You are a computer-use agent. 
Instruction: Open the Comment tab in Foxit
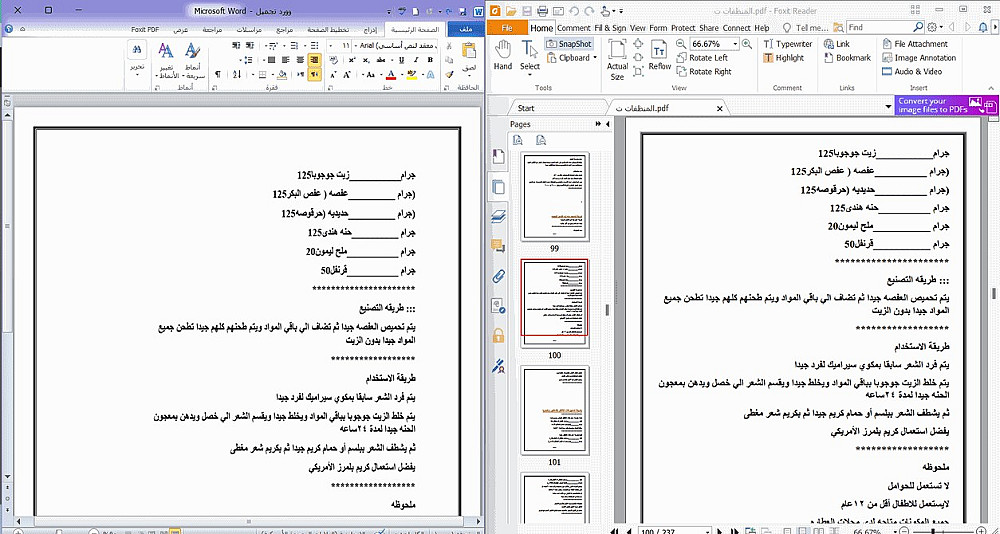[x=573, y=28]
